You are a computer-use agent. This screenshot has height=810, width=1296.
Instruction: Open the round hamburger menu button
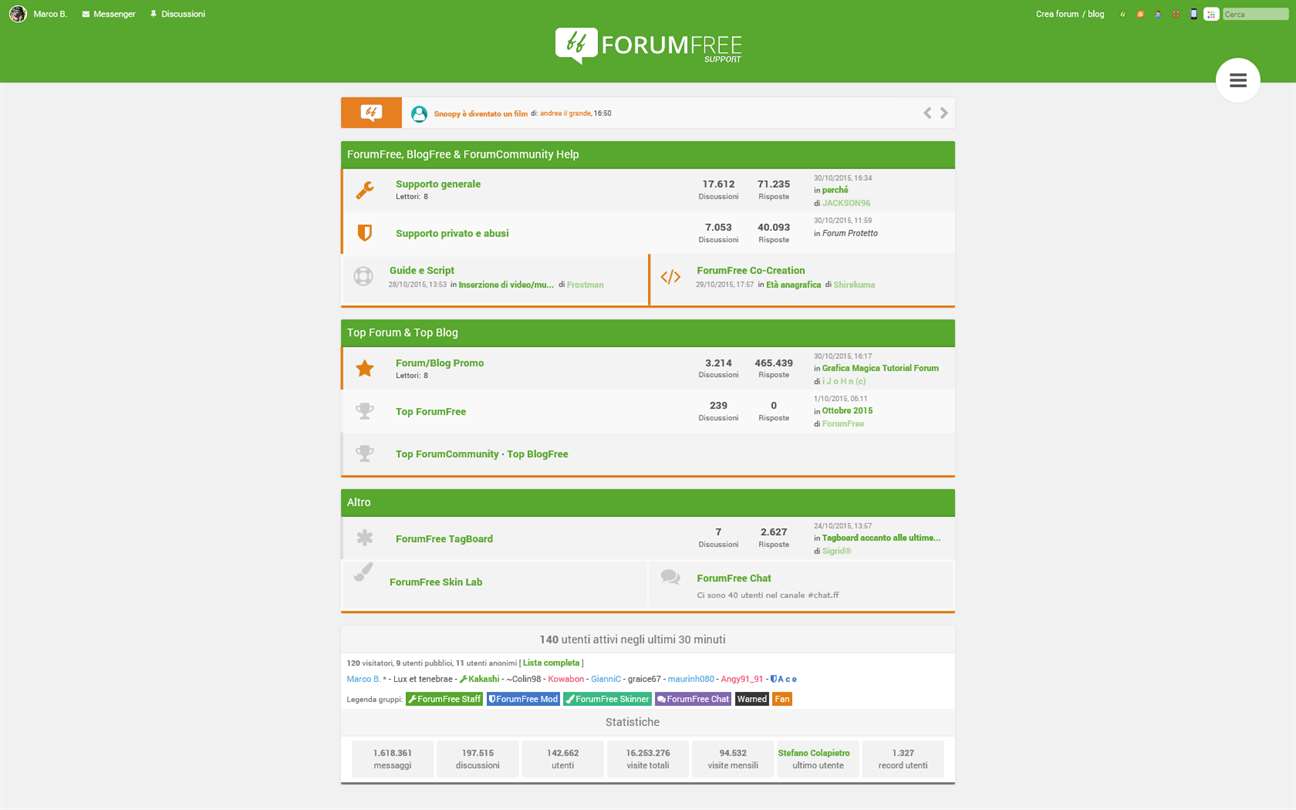click(x=1237, y=80)
